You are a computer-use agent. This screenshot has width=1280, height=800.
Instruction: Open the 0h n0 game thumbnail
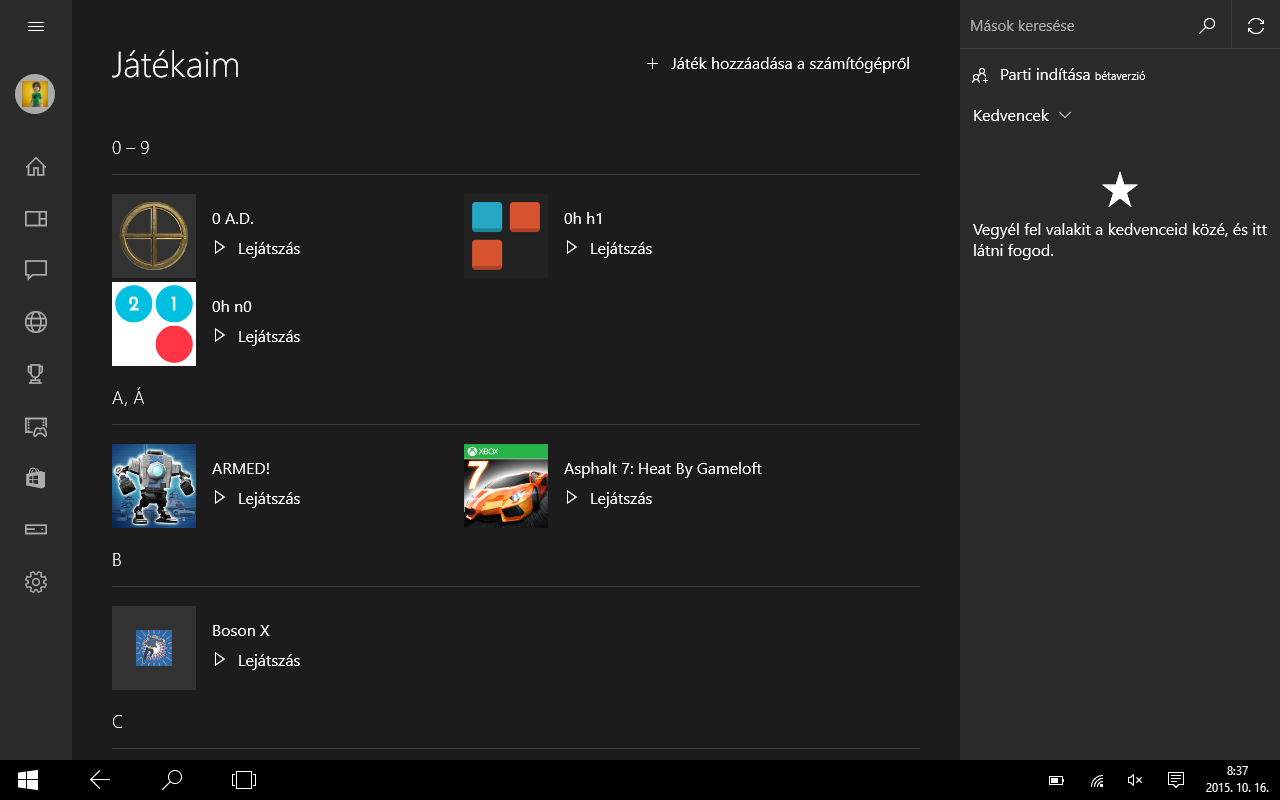click(x=154, y=324)
